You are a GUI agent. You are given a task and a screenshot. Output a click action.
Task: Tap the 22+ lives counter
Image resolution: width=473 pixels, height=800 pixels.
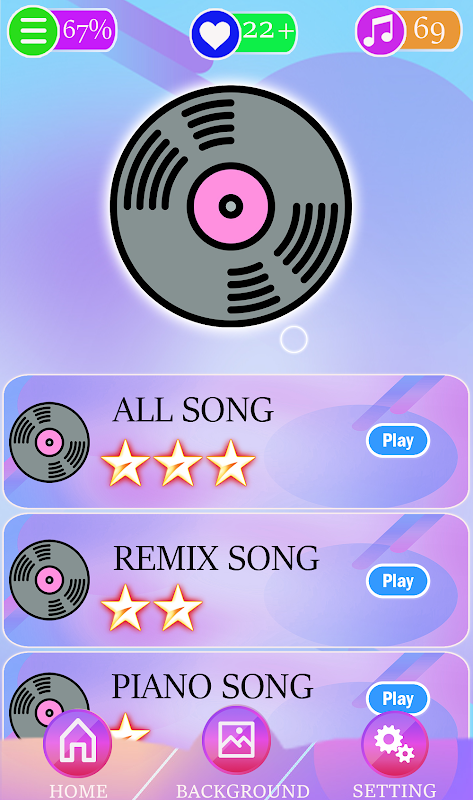(267, 31)
